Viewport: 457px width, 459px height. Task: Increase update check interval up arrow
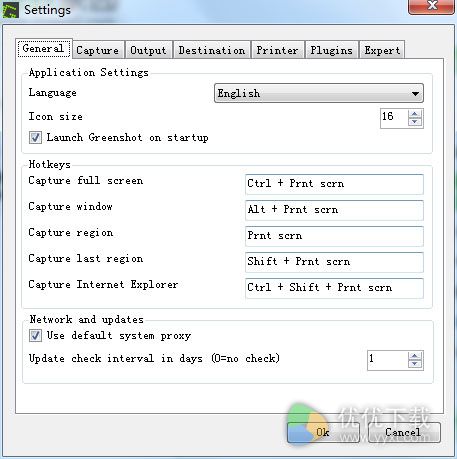(415, 356)
